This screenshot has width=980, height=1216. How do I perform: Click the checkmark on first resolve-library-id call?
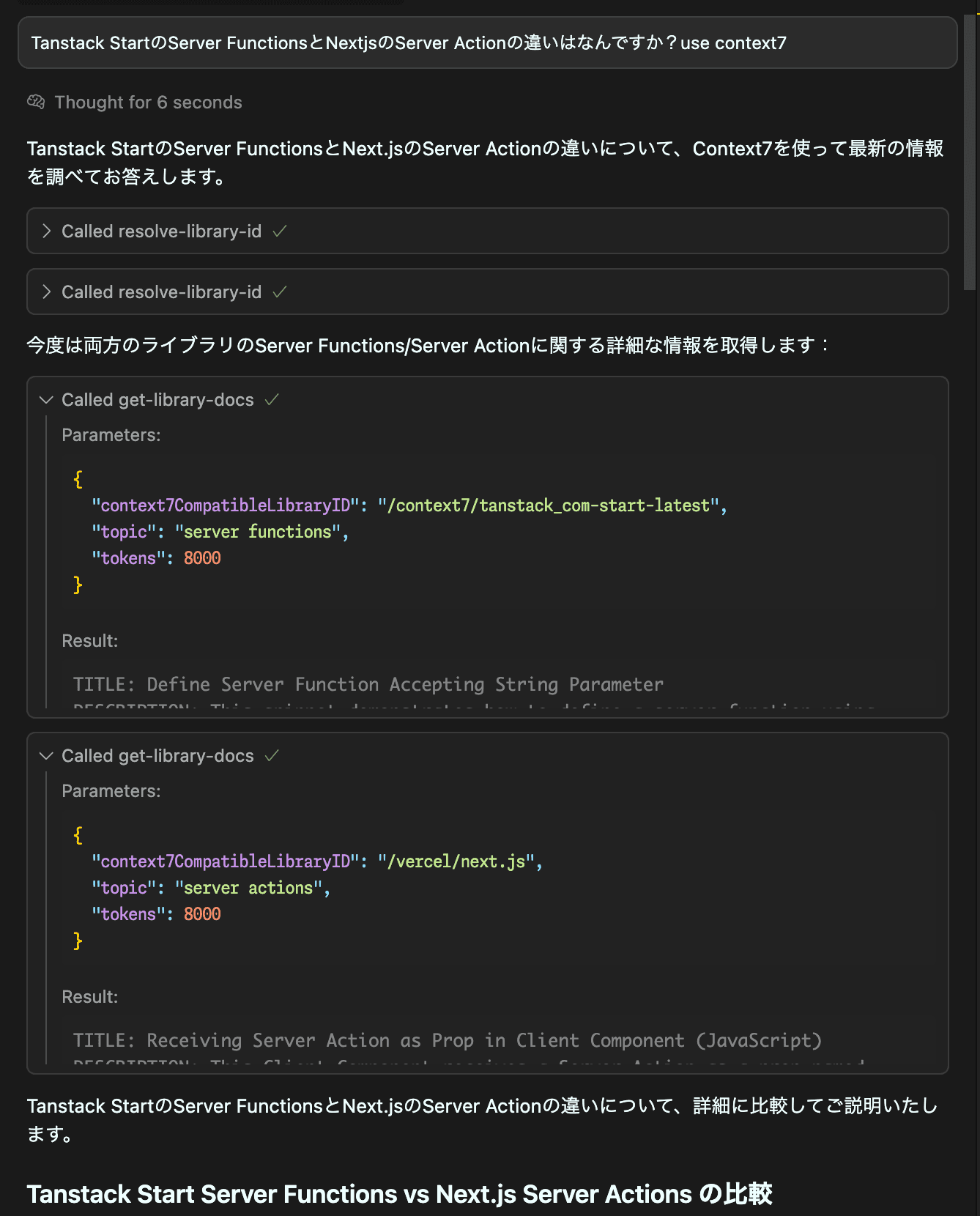pyautogui.click(x=279, y=231)
